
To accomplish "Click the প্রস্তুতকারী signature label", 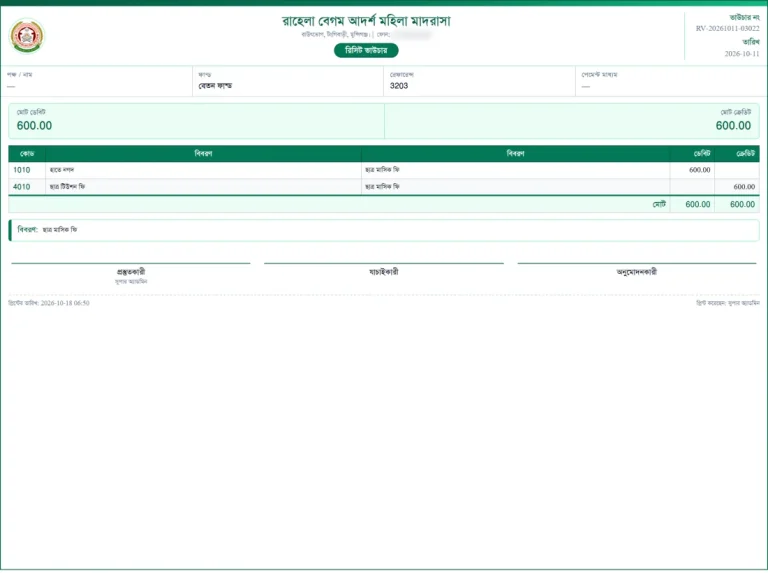I will tap(131, 272).
